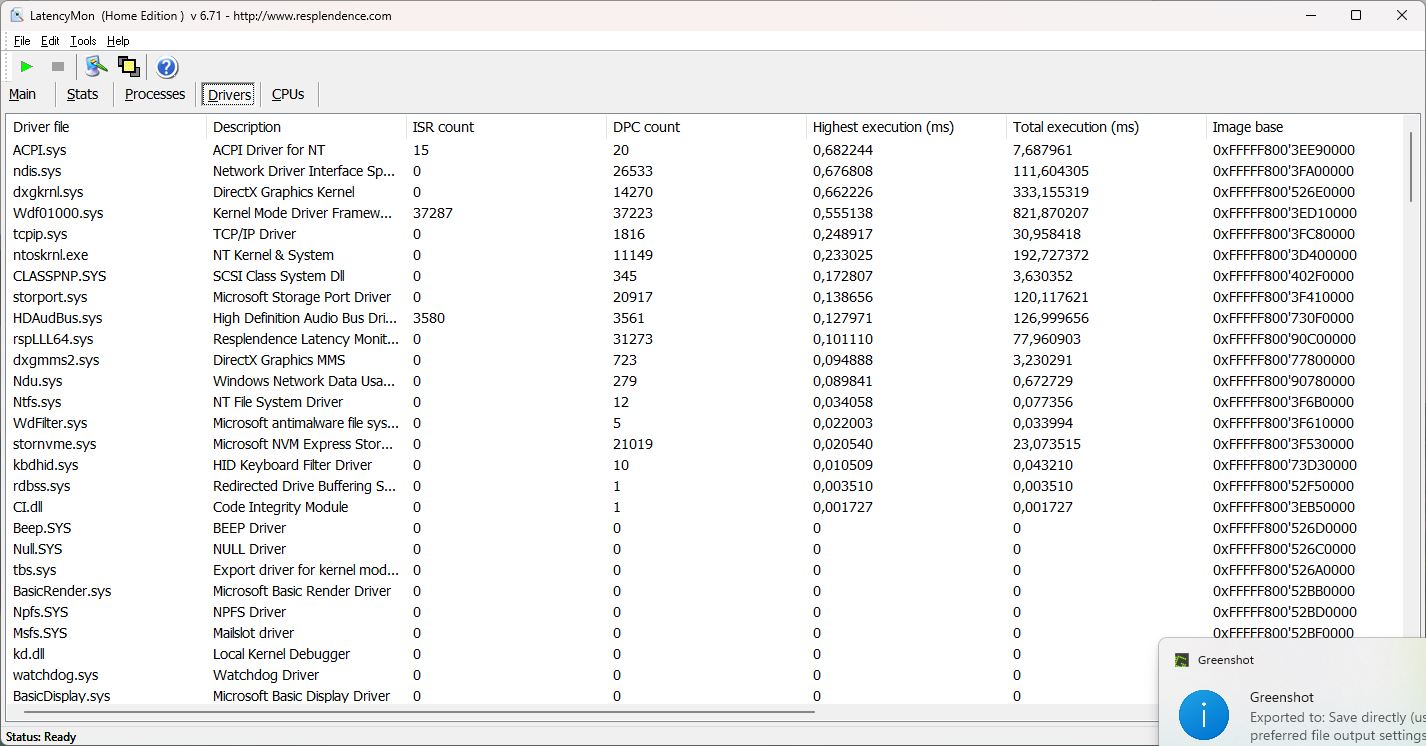Sort by the ISR count column header
This screenshot has height=746, width=1426.
[x=507, y=127]
